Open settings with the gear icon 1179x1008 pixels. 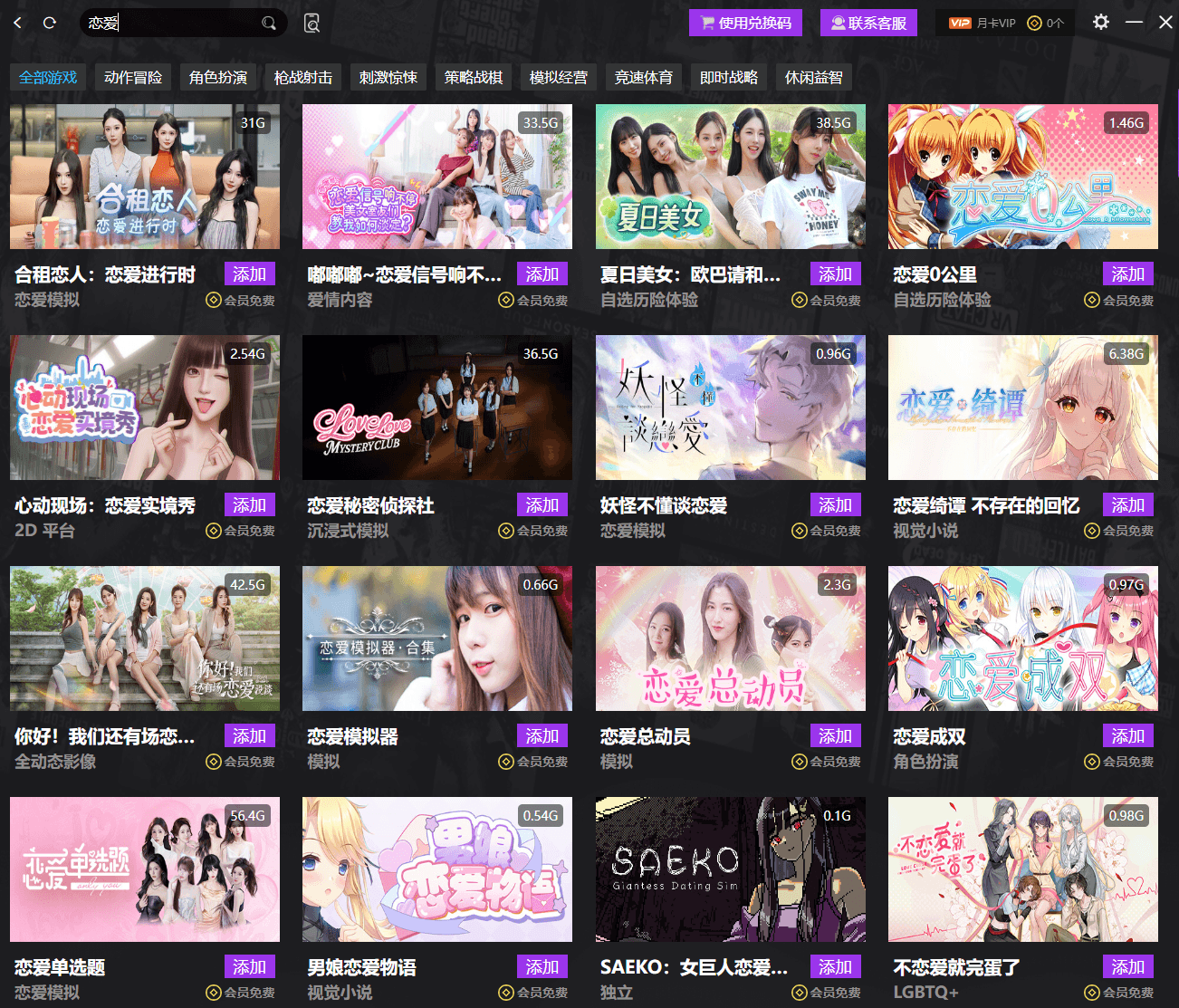1101,22
